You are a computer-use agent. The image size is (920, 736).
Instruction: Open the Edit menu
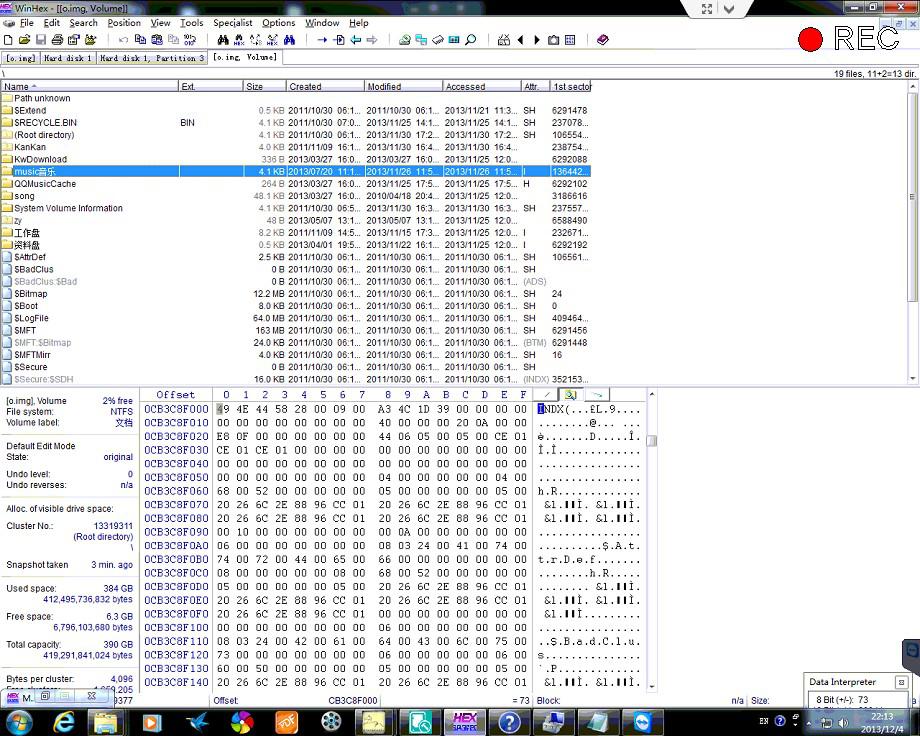point(52,23)
